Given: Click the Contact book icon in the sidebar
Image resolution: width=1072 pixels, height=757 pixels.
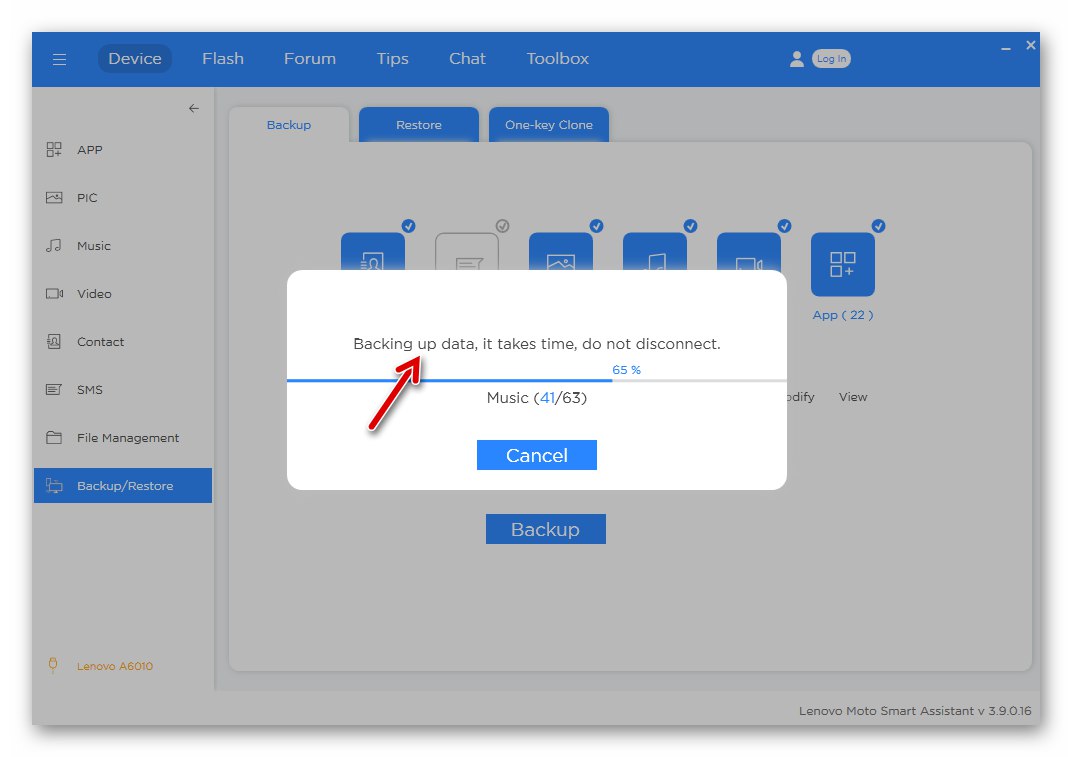Looking at the screenshot, I should click(x=54, y=341).
